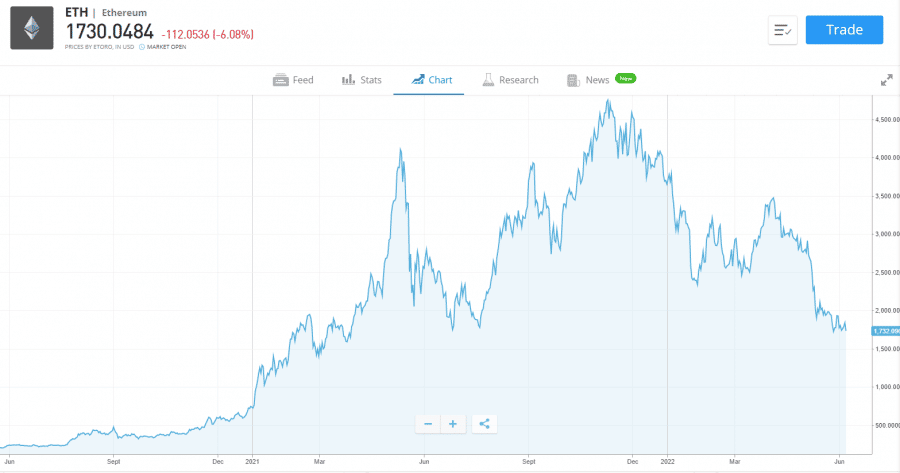Click the 4,500.00 price axis label

tap(886, 119)
